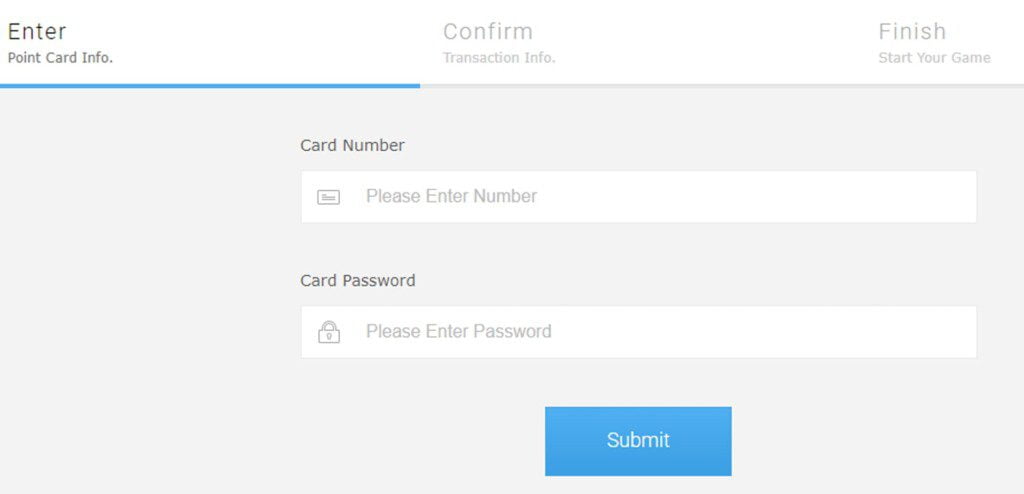Click the "Card Password" field label
Viewport: 1024px width, 494px height.
coord(357,280)
